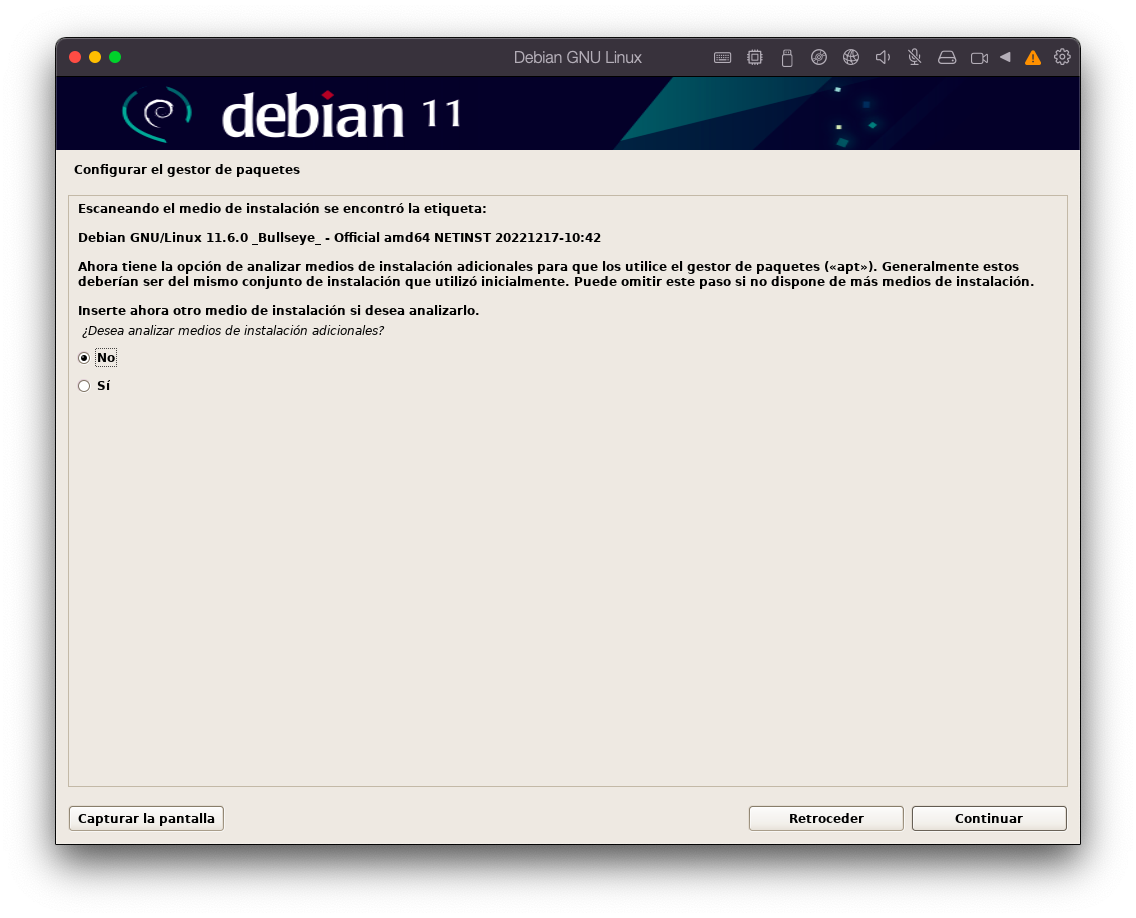Click Capturar la pantalla button
Image resolution: width=1136 pixels, height=918 pixels.
[x=146, y=818]
